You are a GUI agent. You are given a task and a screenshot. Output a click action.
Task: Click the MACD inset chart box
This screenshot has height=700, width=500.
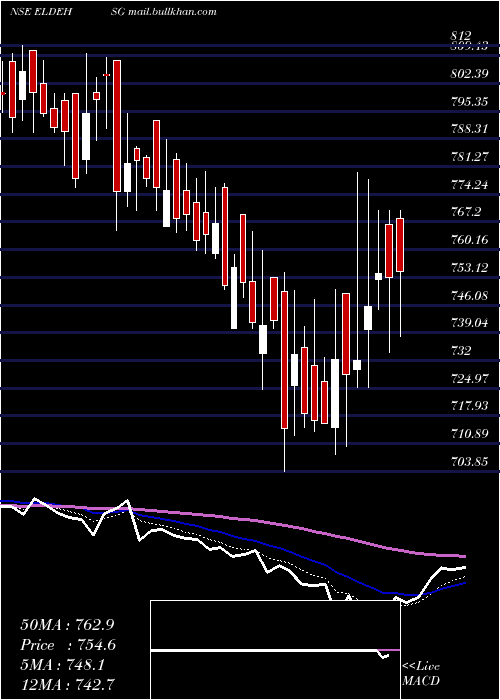pyautogui.click(x=275, y=650)
